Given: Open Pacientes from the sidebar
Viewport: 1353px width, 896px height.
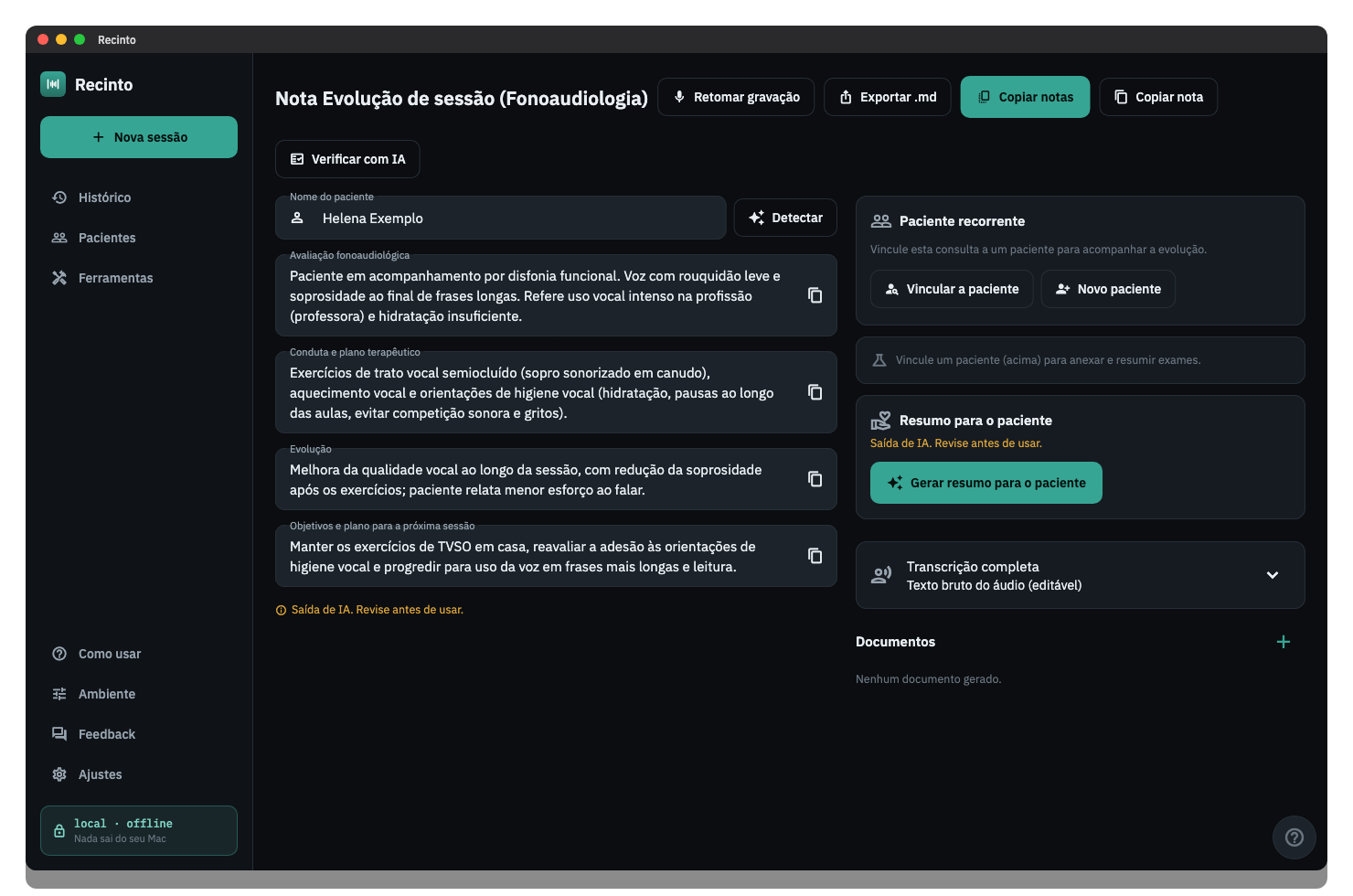Looking at the screenshot, I should [139, 238].
